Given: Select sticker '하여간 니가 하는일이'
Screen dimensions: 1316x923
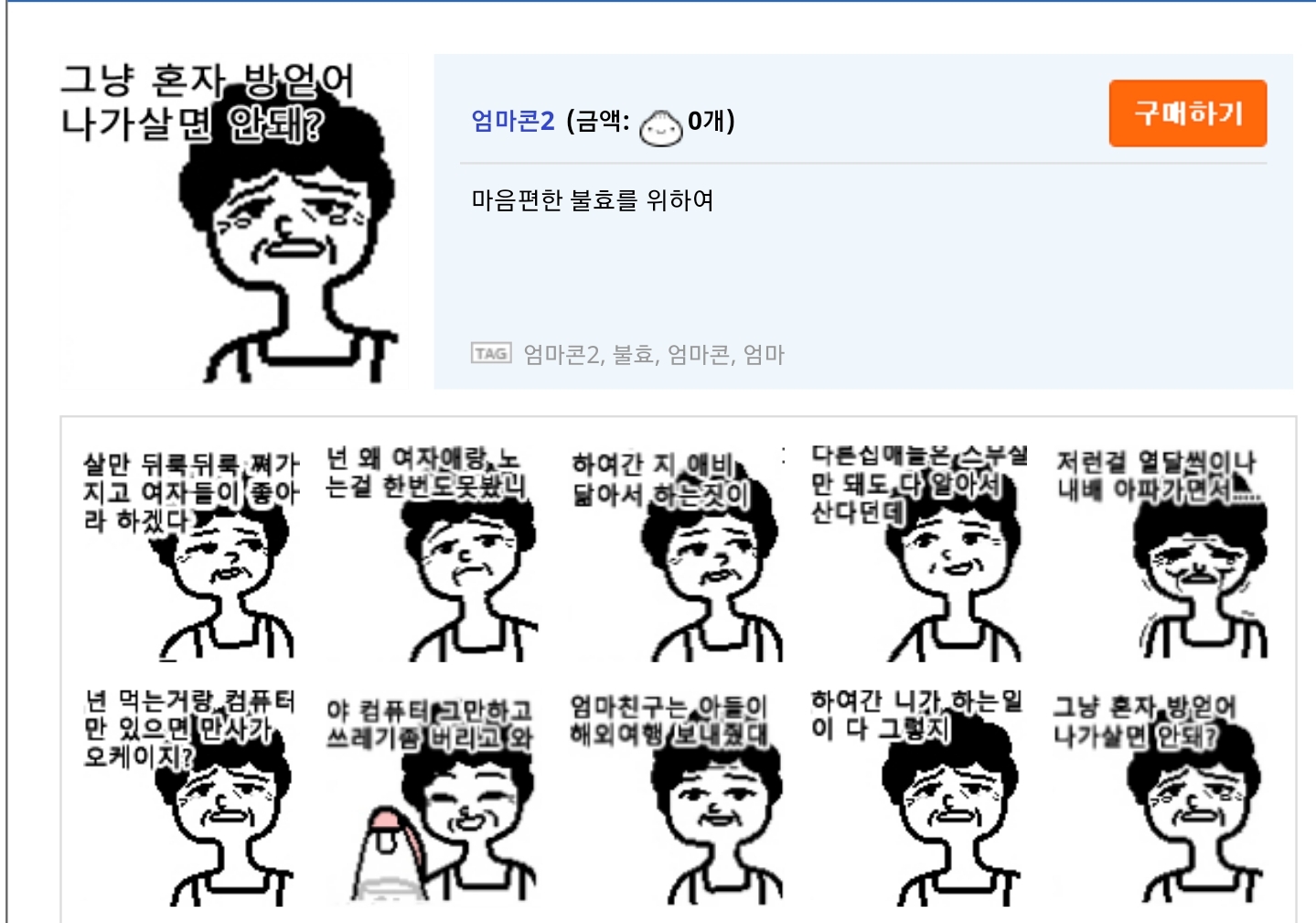Looking at the screenshot, I should [917, 798].
